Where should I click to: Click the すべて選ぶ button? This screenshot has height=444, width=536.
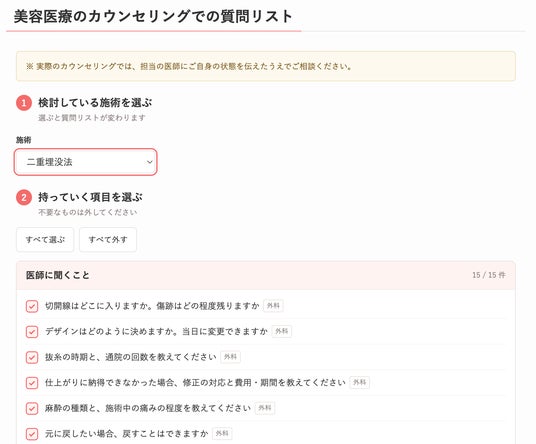[x=45, y=240]
